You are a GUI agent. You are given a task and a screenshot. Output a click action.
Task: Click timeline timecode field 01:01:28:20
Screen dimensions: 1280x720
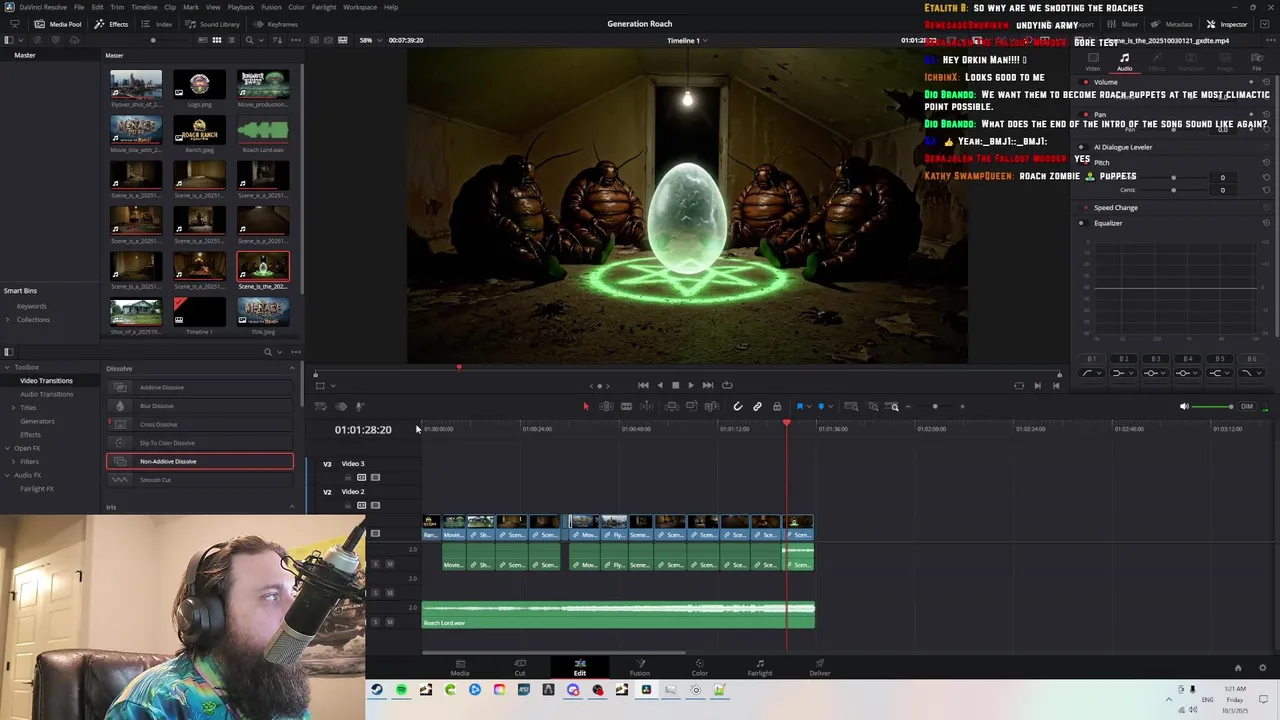point(363,430)
